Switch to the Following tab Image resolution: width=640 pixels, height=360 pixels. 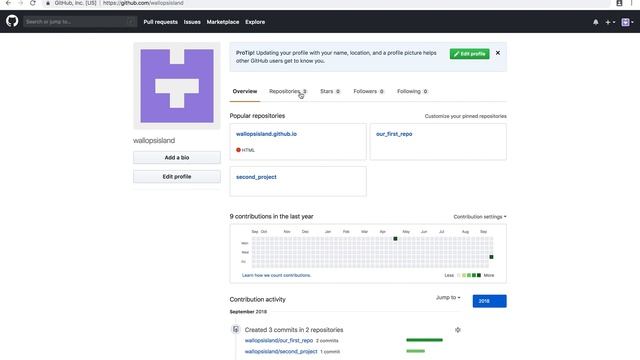412,91
